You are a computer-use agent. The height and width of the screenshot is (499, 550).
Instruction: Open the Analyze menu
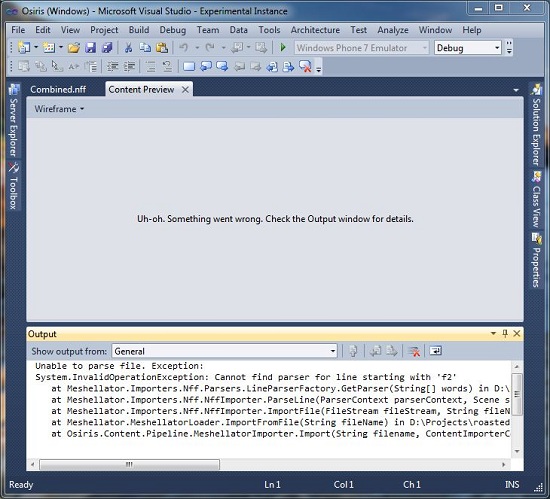coord(393,30)
